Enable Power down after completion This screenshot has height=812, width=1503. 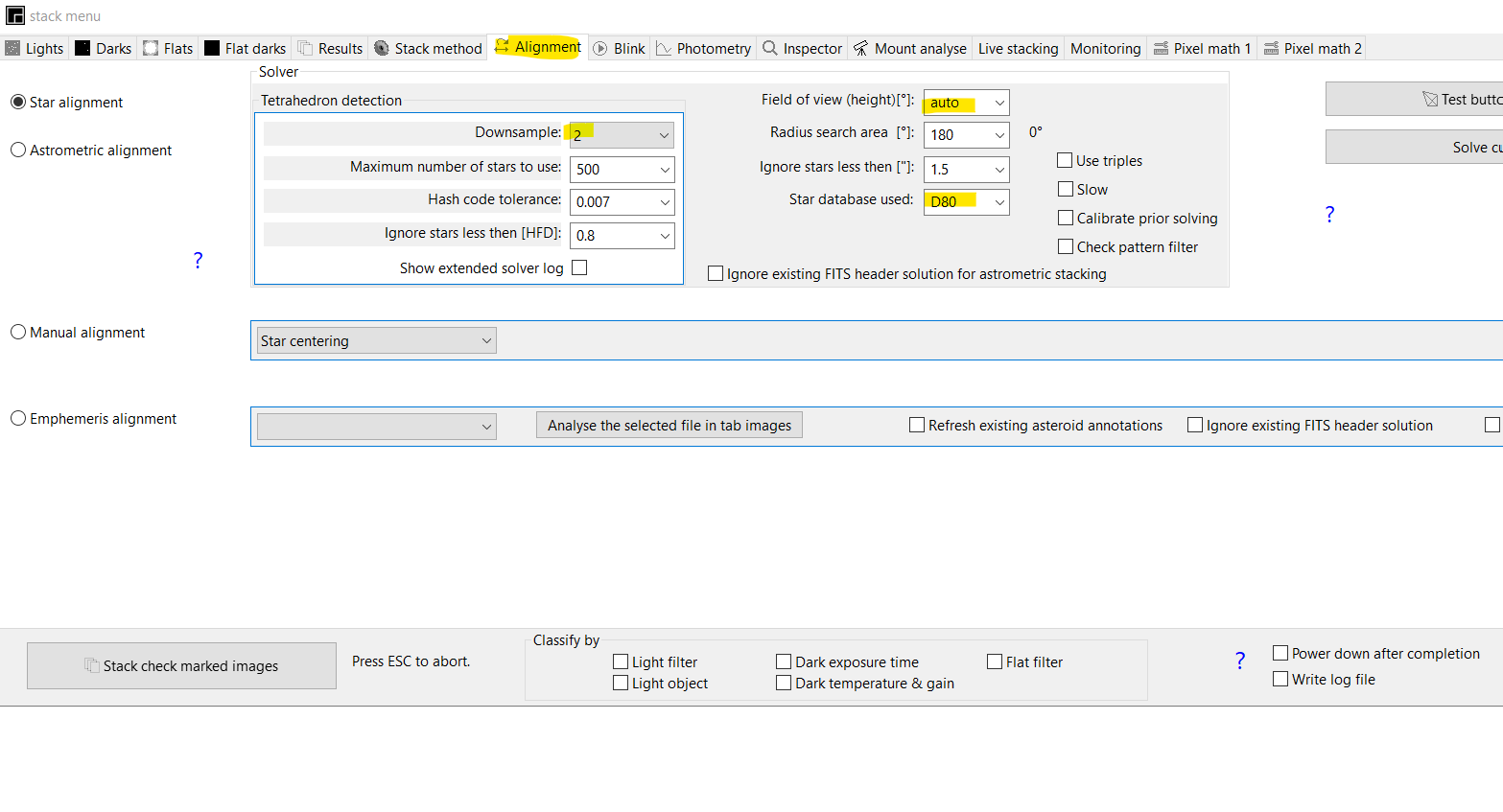pos(1280,653)
